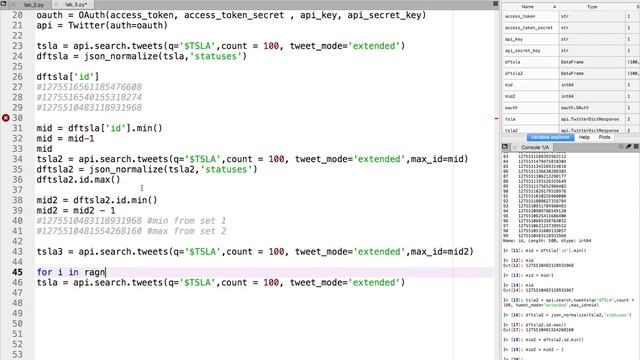Select the tsla variable row
640x360 pixels.
tap(571, 119)
